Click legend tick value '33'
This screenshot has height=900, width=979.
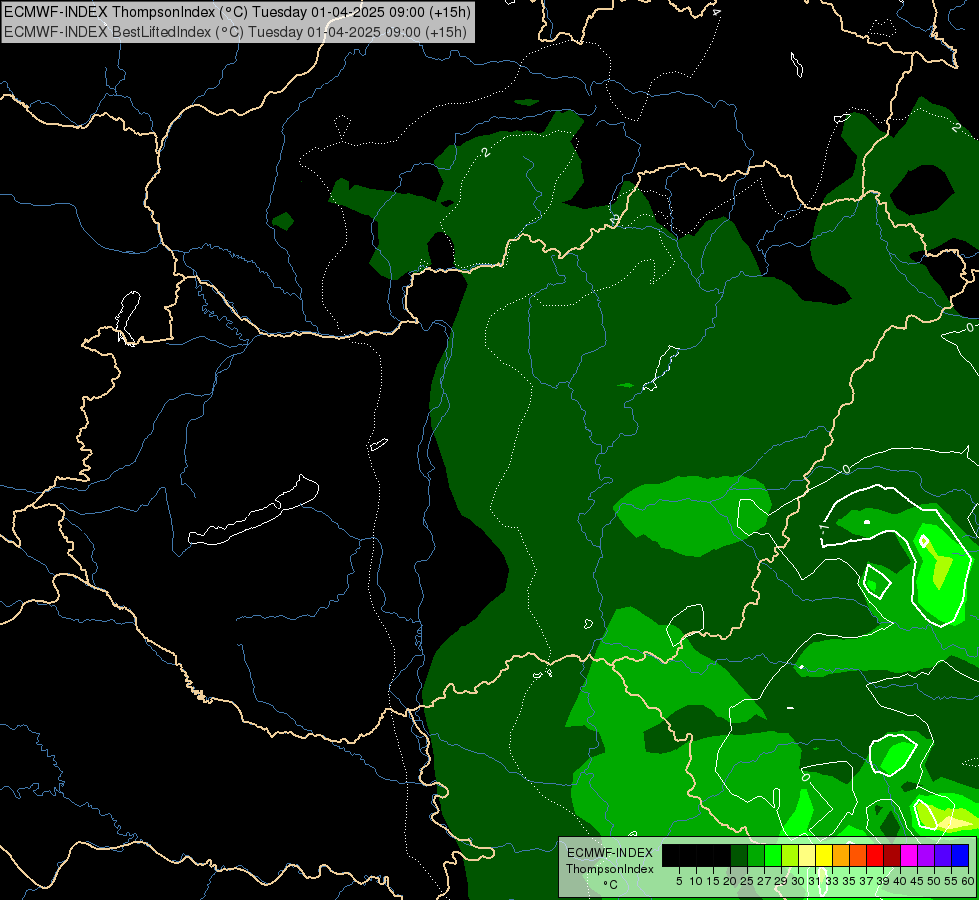(x=832, y=881)
